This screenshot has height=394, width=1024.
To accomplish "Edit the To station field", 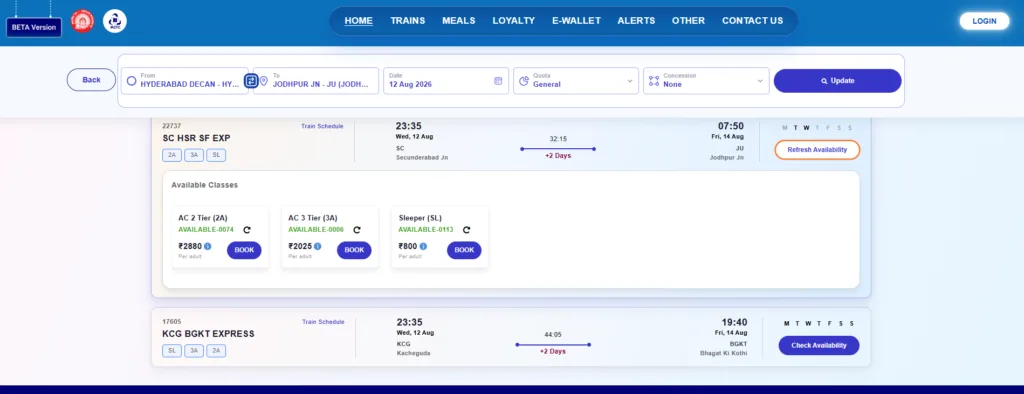I will (x=316, y=81).
